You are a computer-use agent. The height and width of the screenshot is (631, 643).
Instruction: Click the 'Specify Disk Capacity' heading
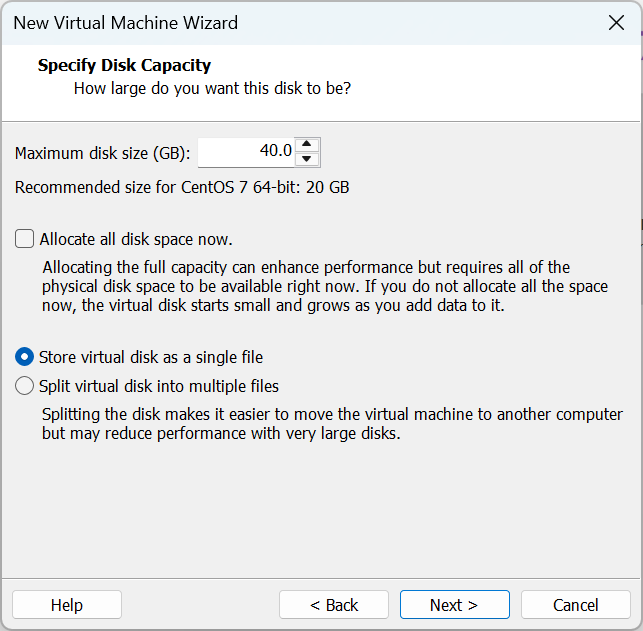[x=124, y=66]
